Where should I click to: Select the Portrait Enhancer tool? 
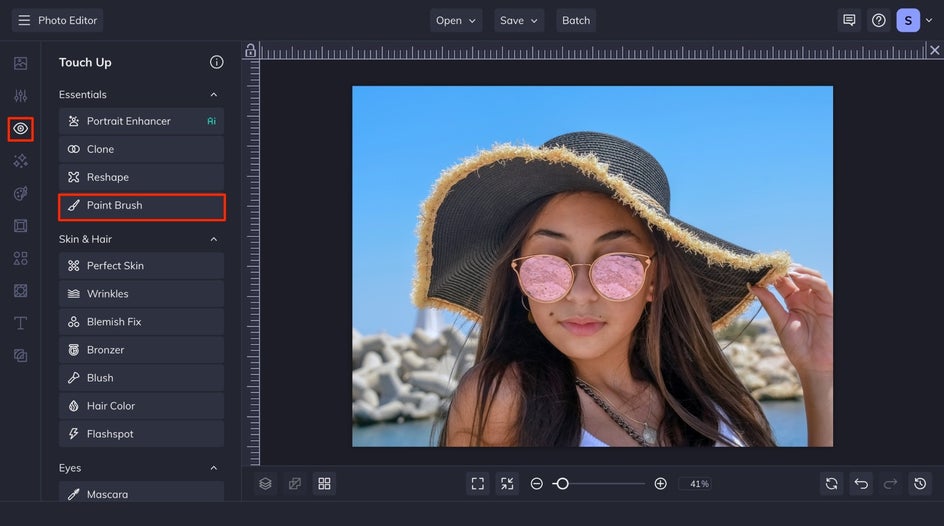click(x=141, y=121)
